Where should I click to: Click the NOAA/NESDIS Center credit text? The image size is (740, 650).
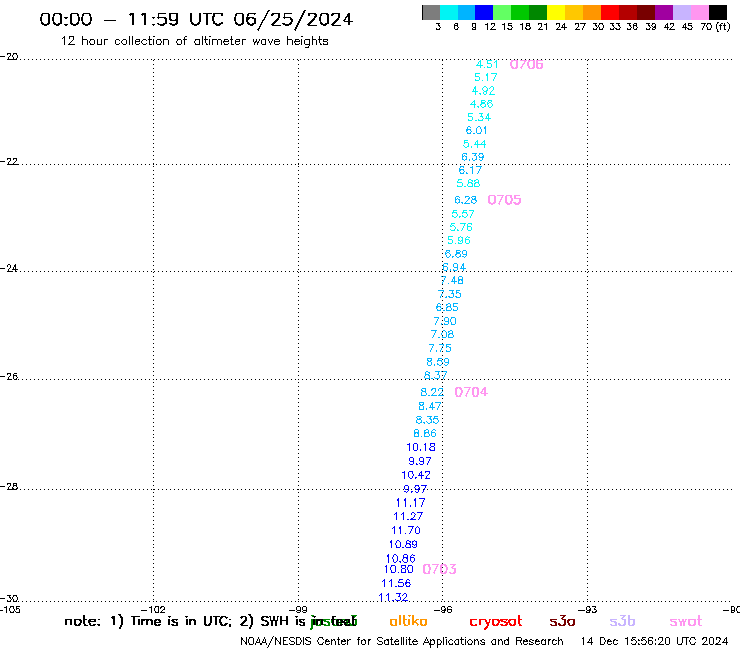[402, 641]
